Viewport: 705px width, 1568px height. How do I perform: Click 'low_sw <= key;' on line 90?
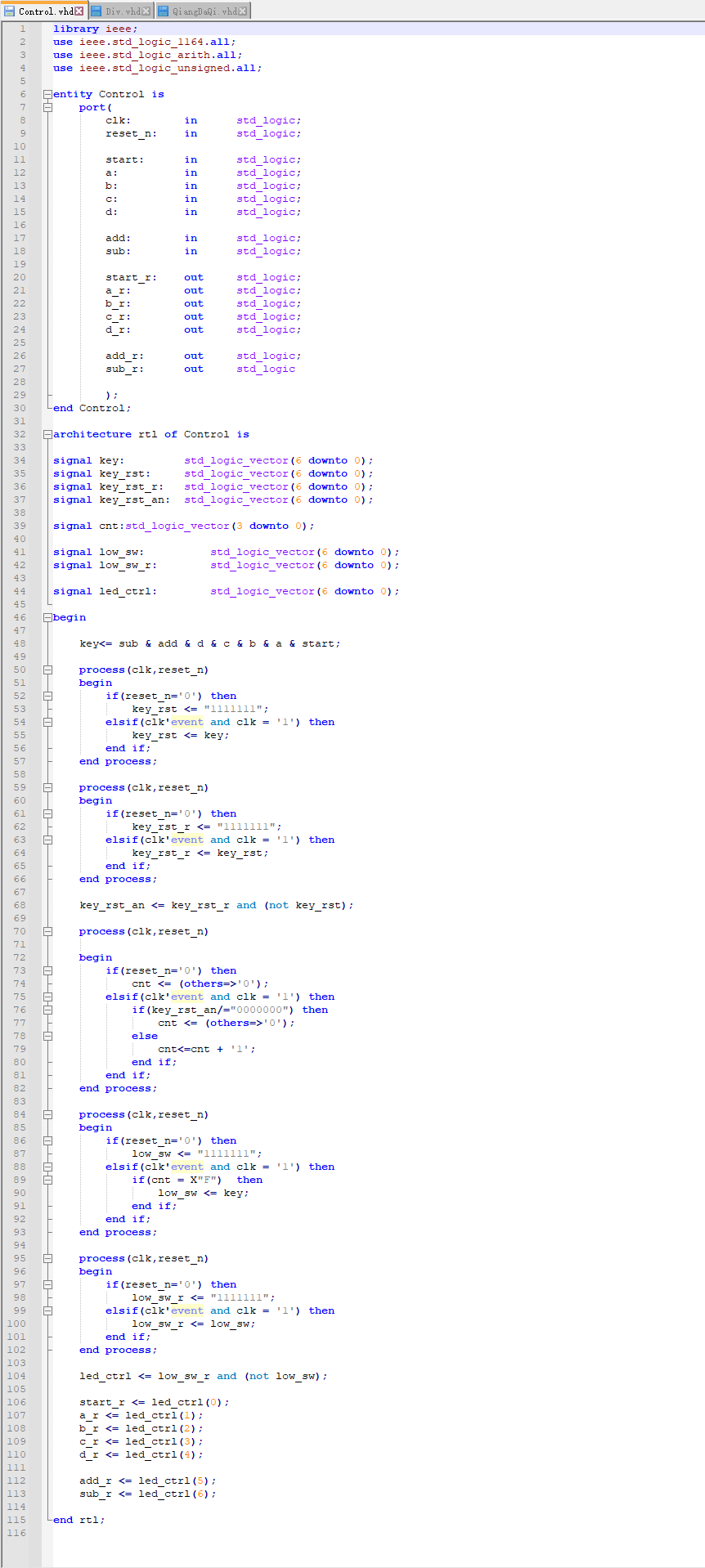204,1193
